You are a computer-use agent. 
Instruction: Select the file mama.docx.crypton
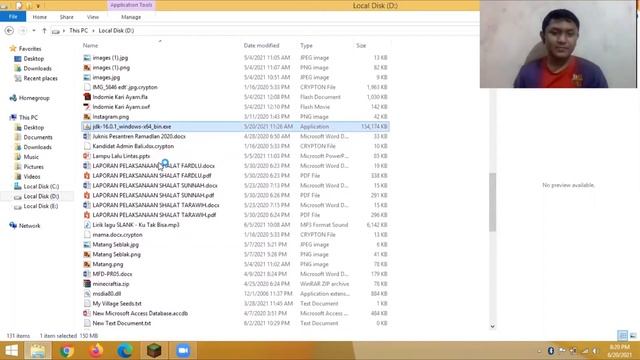118,235
